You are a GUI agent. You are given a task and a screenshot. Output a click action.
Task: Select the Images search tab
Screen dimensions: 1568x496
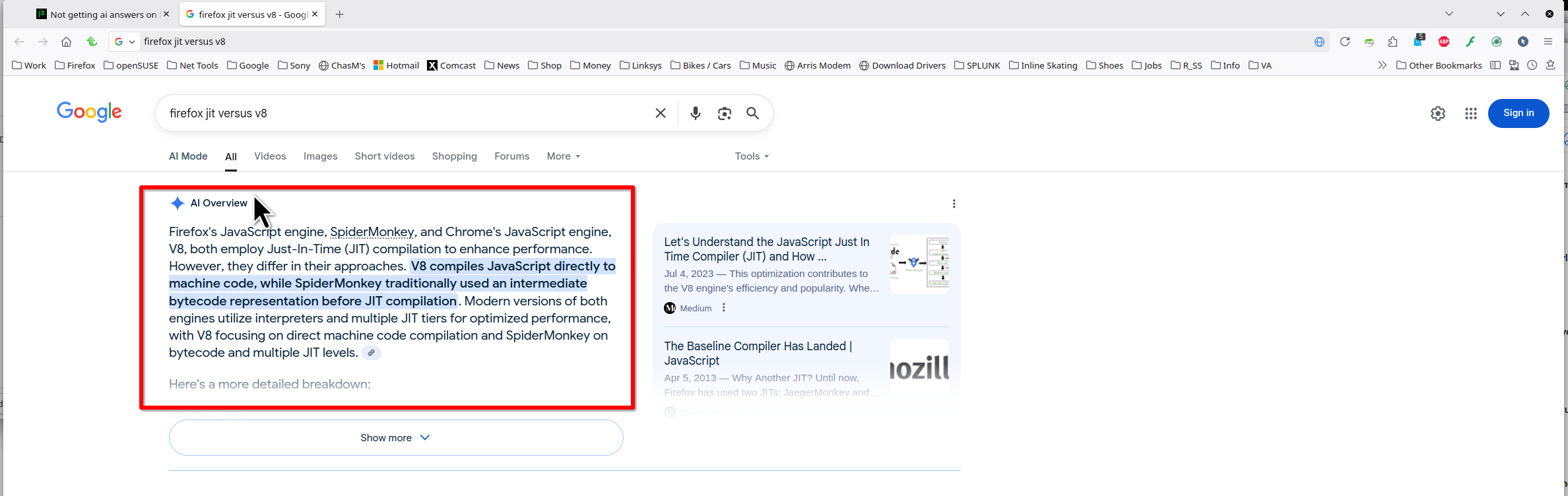pos(321,156)
